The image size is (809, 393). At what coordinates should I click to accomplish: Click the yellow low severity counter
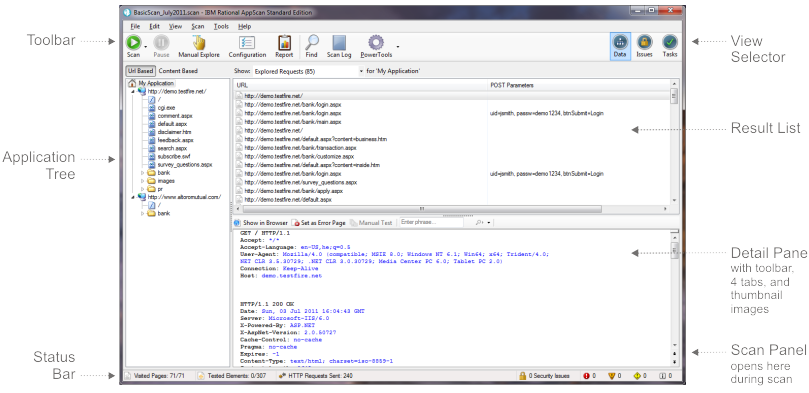640,376
